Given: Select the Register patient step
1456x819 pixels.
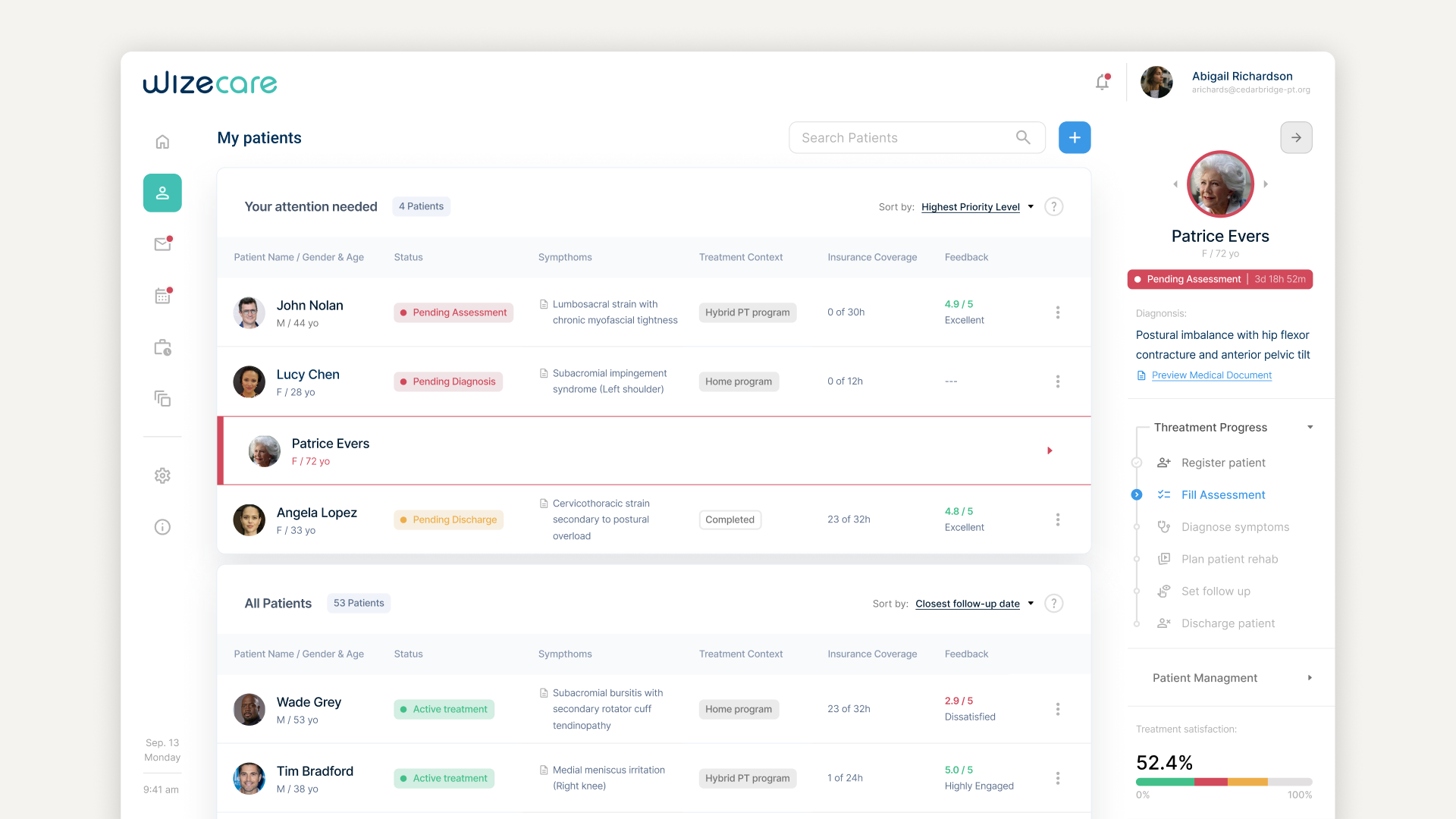Looking at the screenshot, I should pos(1222,463).
